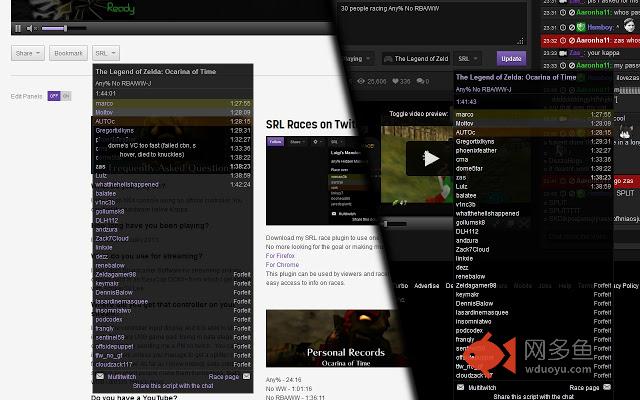This screenshot has width=640, height=400.
Task: Select marco's row in the 1:44:01 race panel
Action: (x=173, y=104)
